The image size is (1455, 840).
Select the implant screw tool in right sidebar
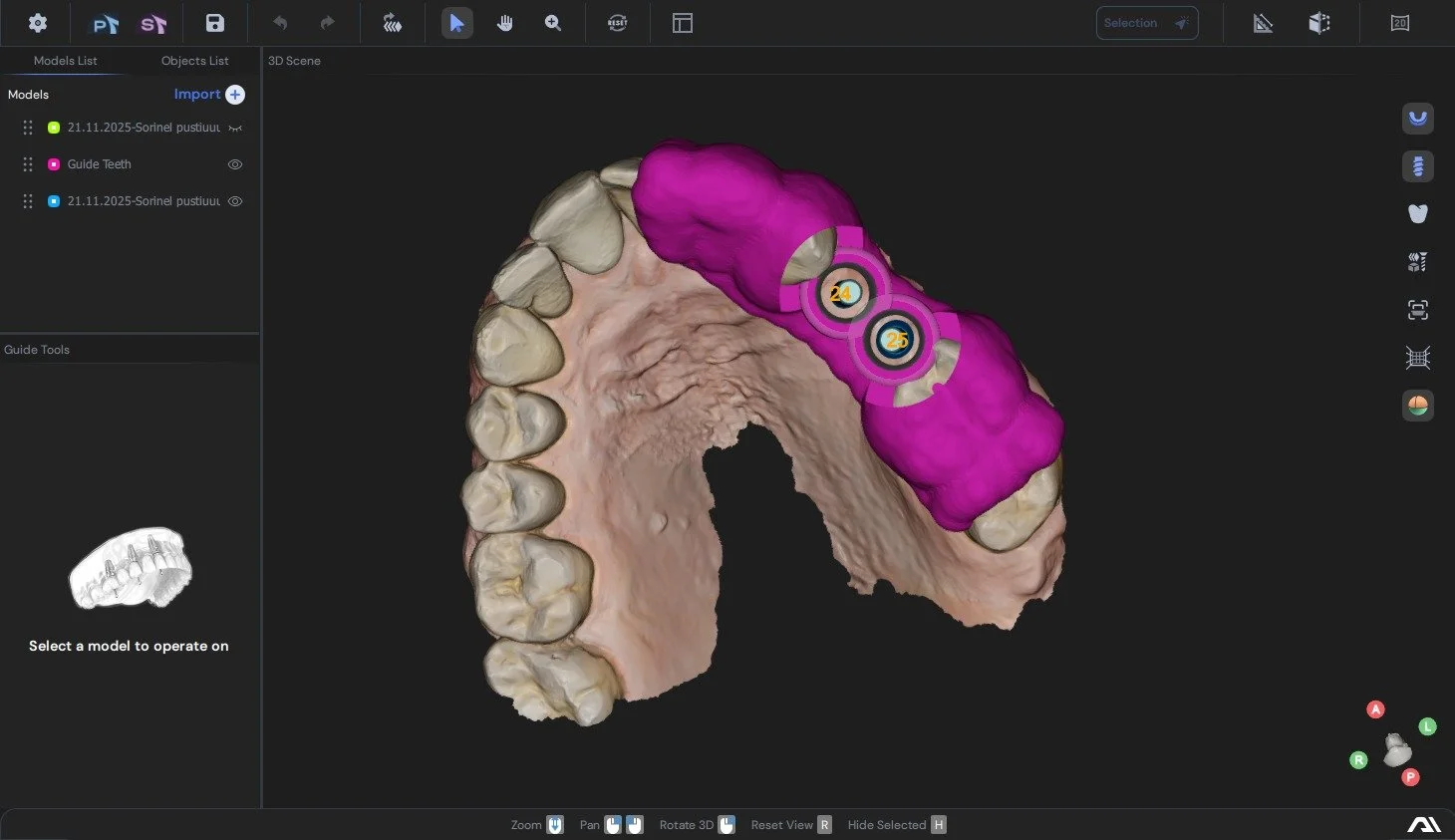(x=1417, y=166)
